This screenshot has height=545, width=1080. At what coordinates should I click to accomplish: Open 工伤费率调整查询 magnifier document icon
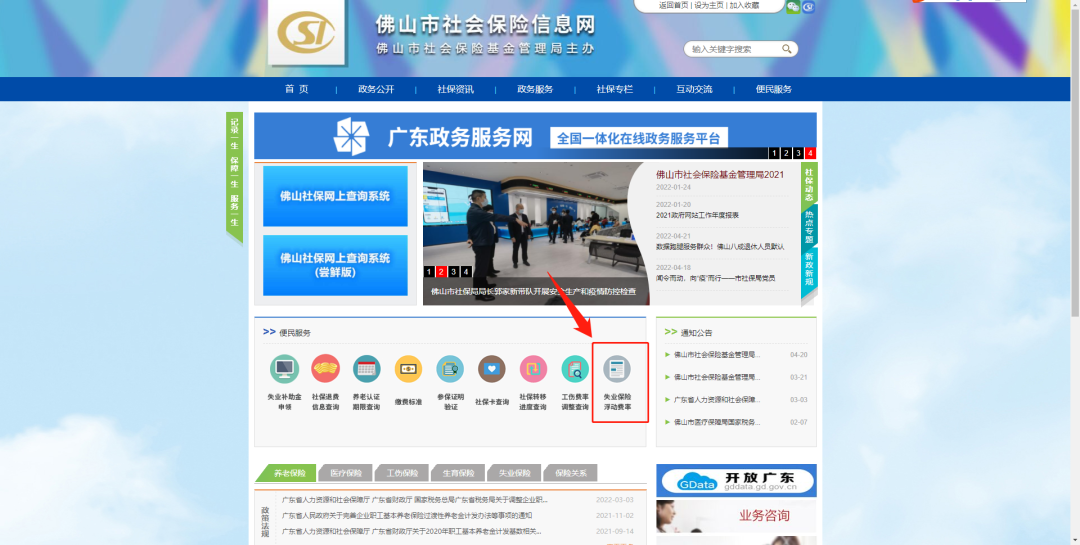[x=575, y=369]
